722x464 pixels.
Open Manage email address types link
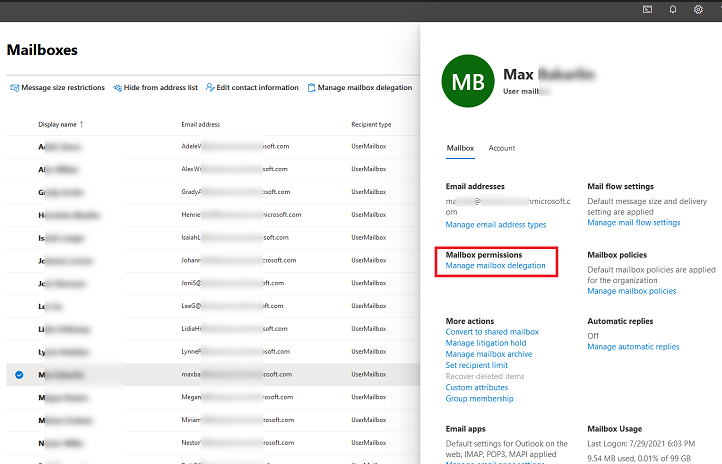495,225
